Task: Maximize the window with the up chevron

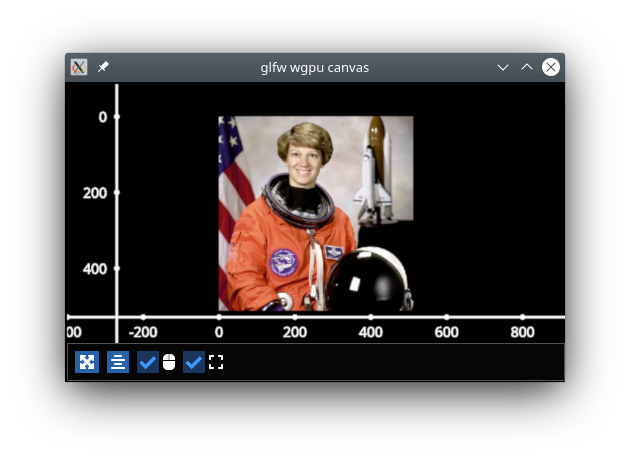Action: pos(527,67)
